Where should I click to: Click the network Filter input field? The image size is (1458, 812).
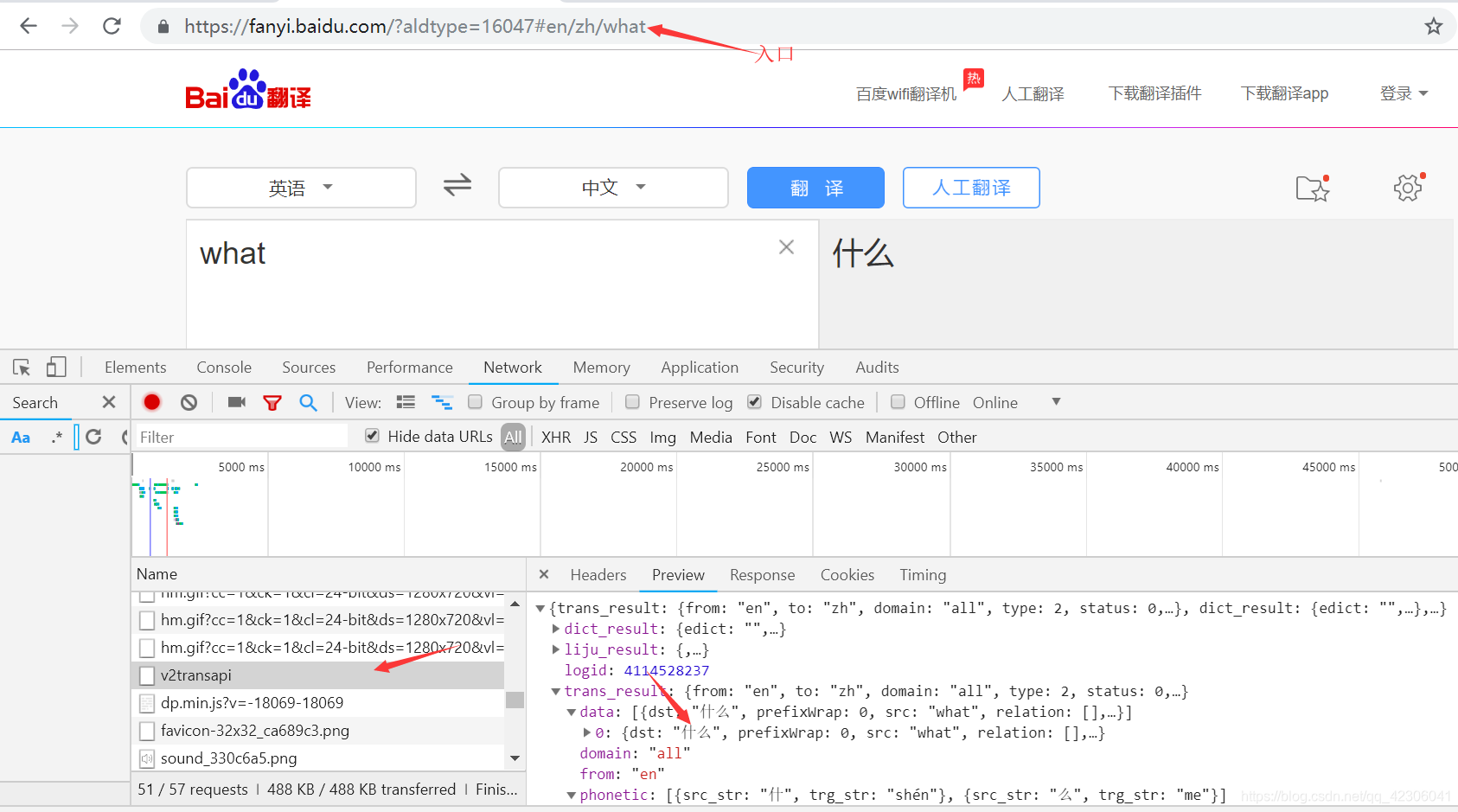[x=241, y=437]
